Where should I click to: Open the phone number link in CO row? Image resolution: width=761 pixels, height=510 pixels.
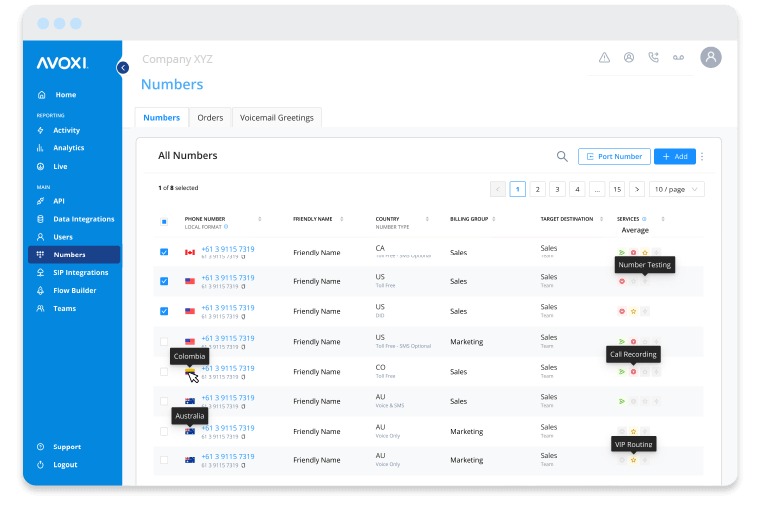pos(228,368)
